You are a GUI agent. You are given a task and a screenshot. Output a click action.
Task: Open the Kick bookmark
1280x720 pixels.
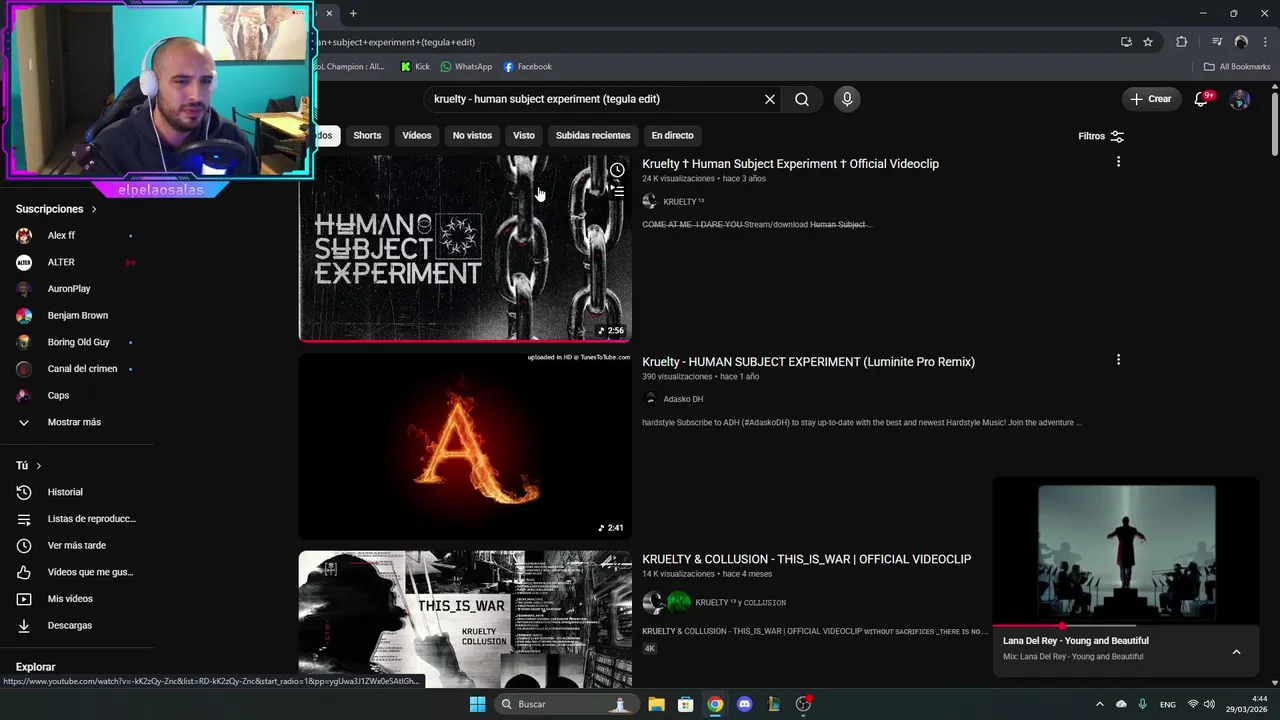[415, 67]
